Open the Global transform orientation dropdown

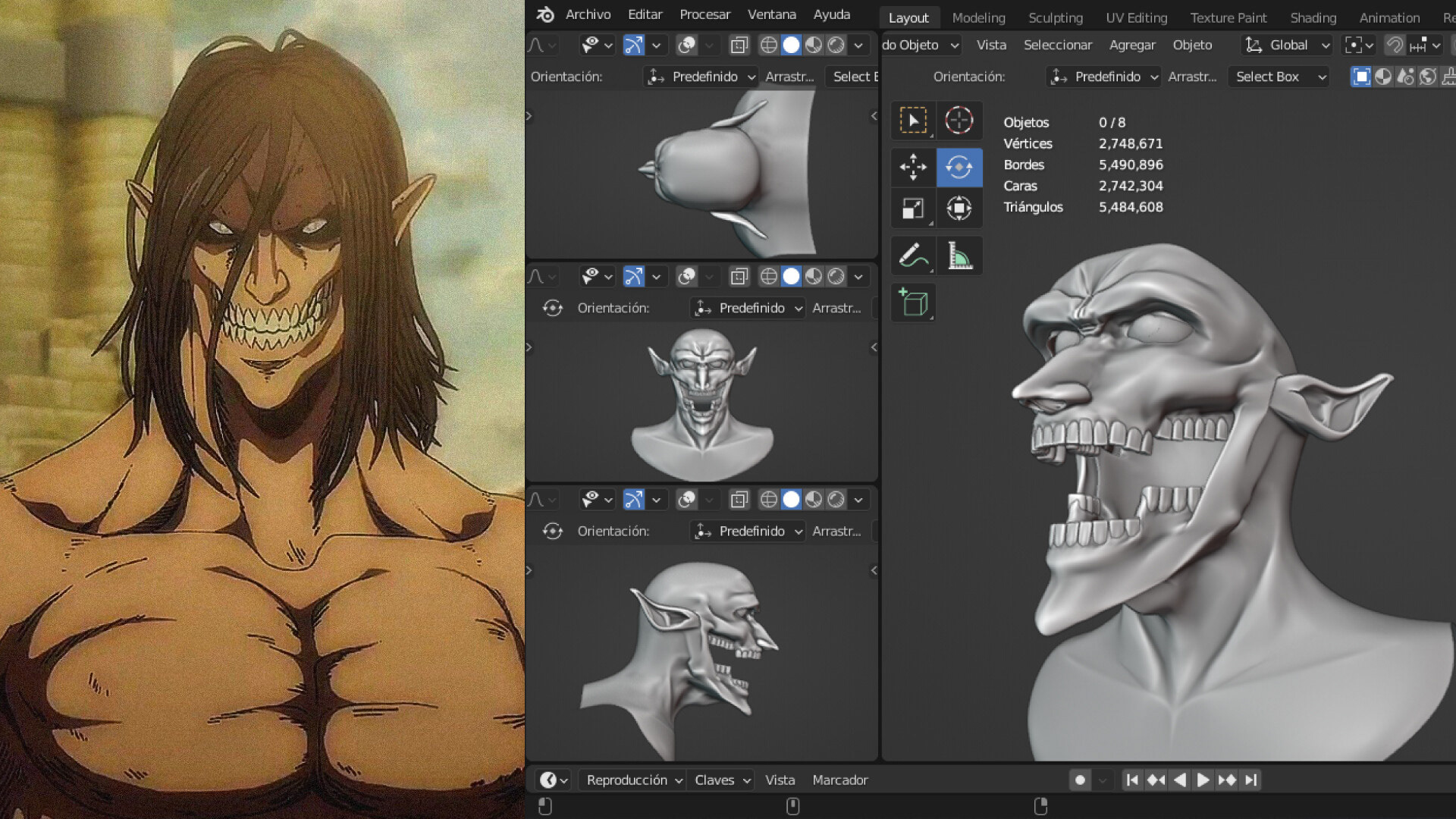1288,45
